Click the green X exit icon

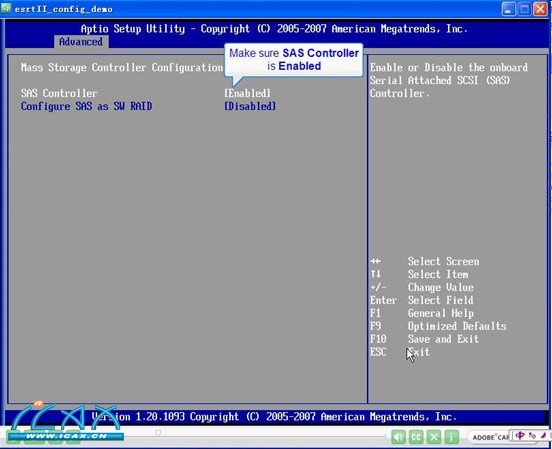(434, 437)
